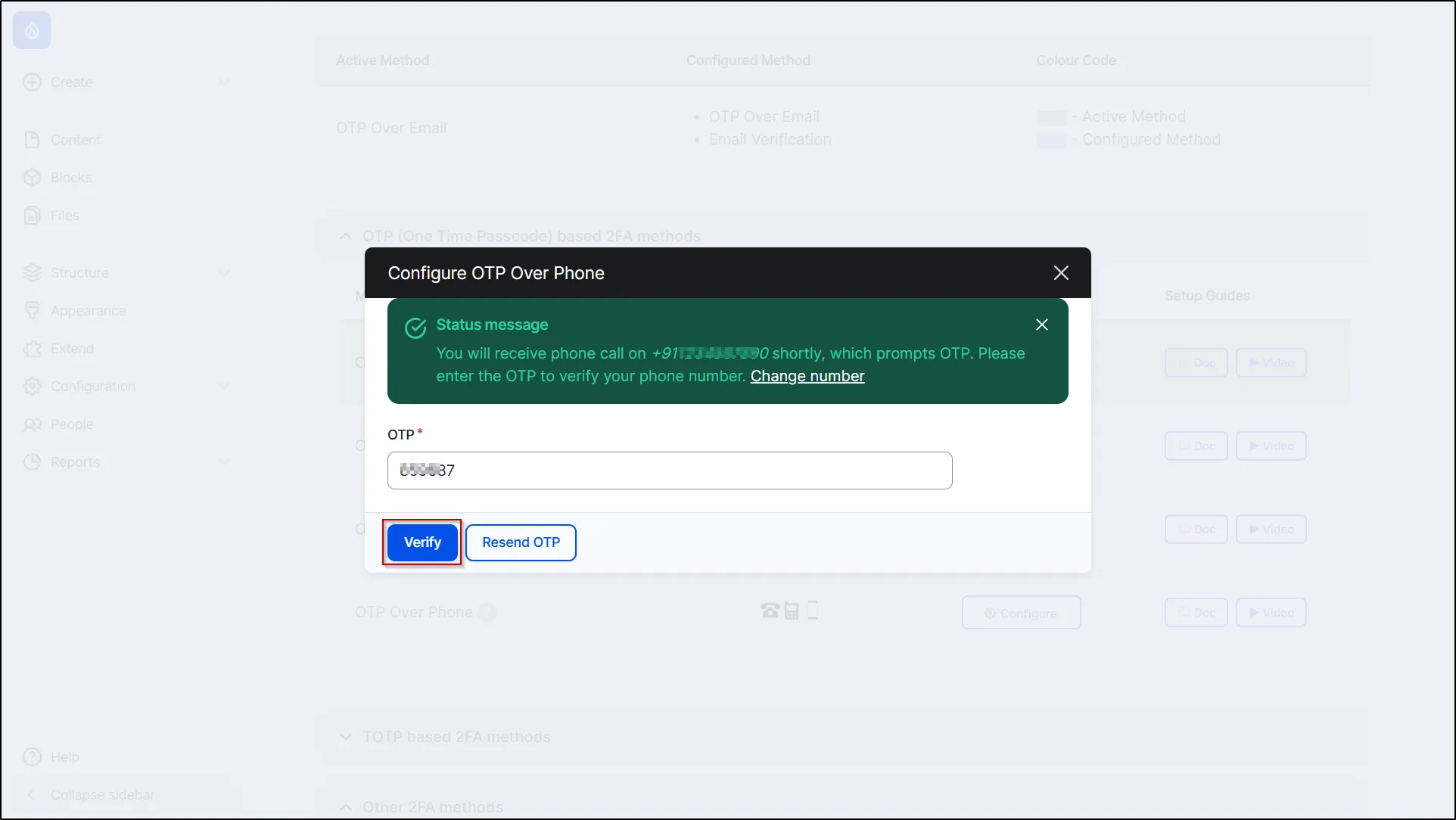This screenshot has width=1456, height=820.
Task: Click the Change number link
Action: 807,376
